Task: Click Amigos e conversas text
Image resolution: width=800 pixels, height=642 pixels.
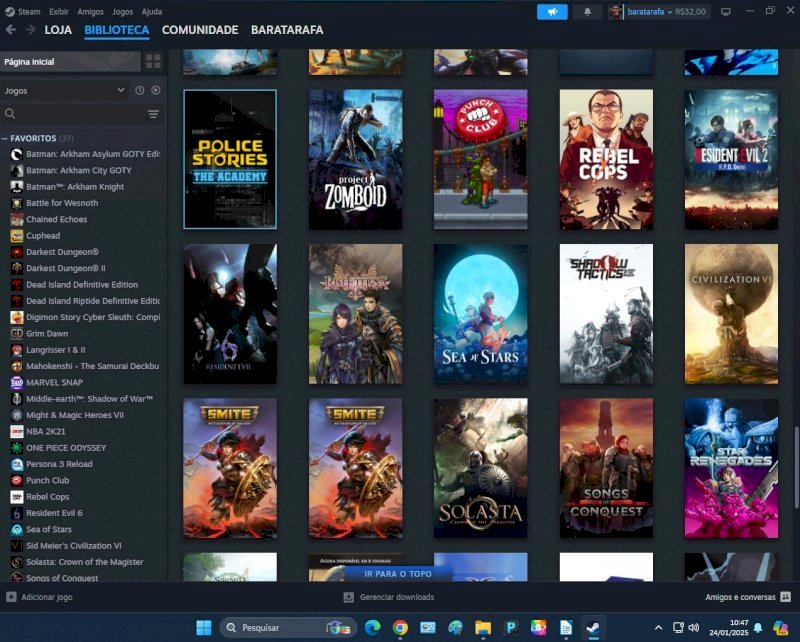Action: 740,597
